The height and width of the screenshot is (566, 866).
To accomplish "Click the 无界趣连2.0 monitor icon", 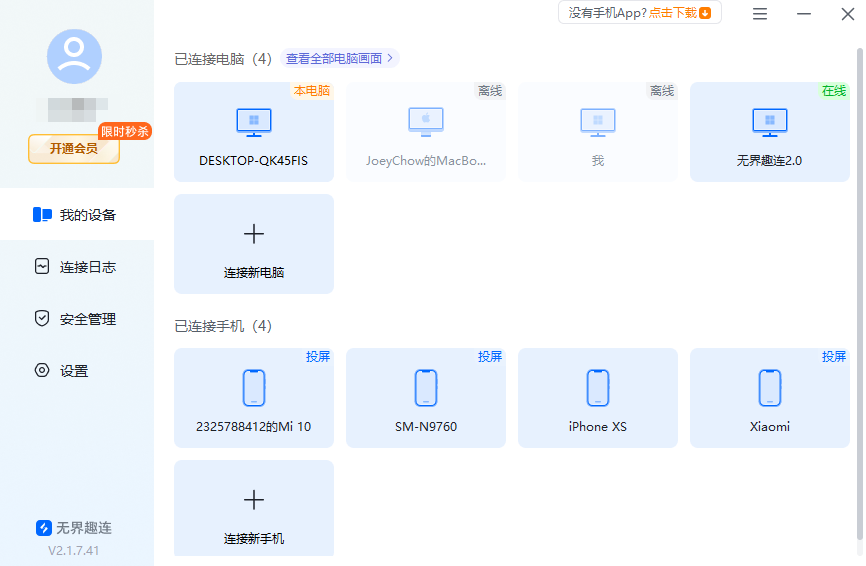I will (x=770, y=123).
